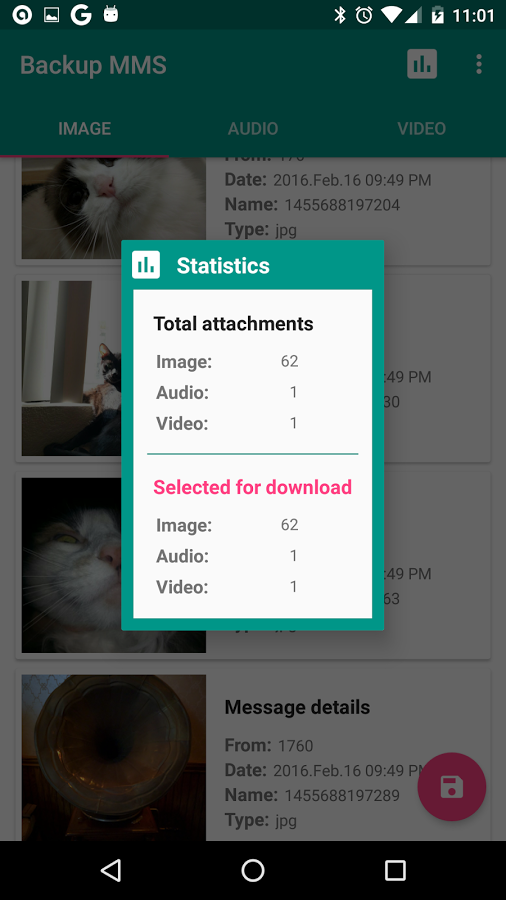Switch to the VIDEO tab
This screenshot has height=900, width=506.
click(422, 128)
